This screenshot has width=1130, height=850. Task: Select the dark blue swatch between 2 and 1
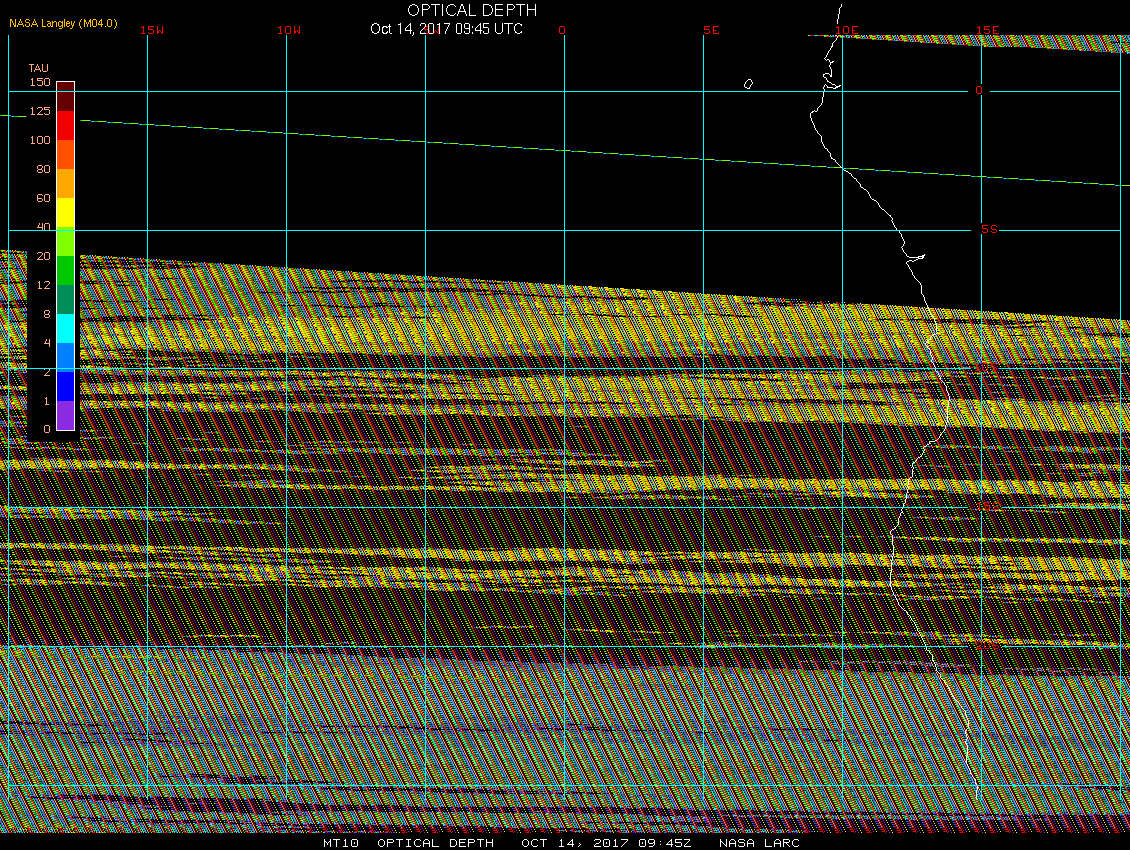tap(66, 386)
